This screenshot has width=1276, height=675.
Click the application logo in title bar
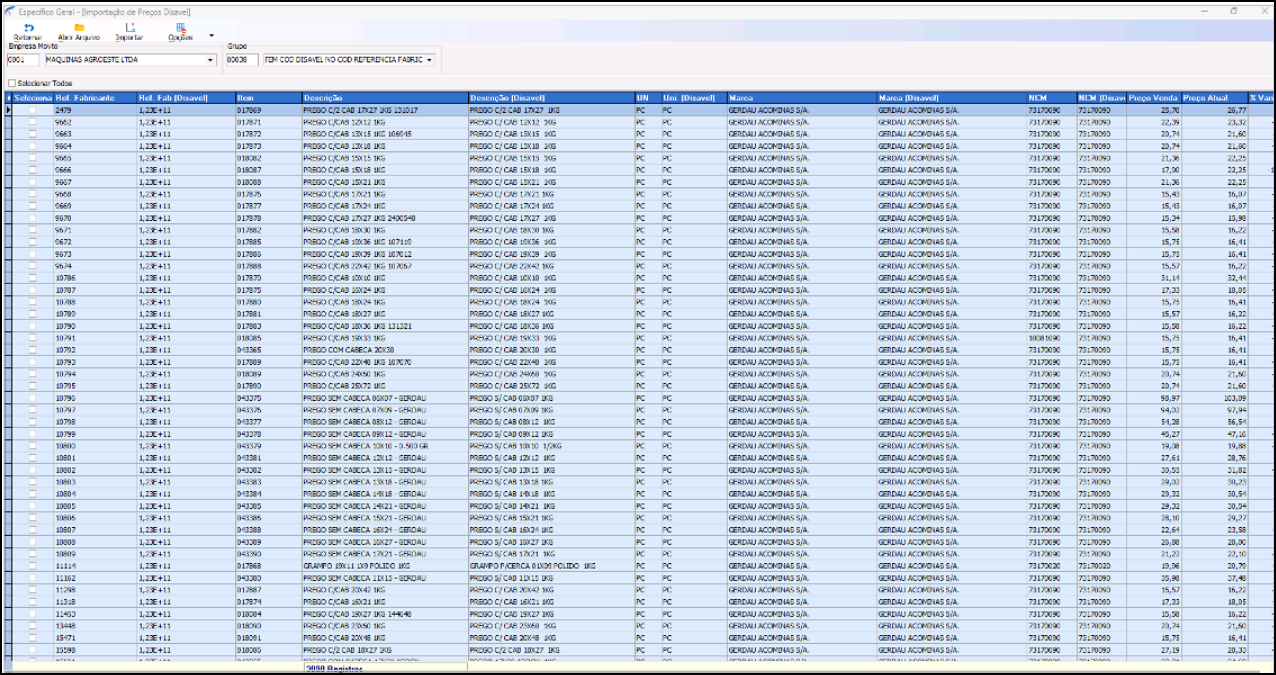pyautogui.click(x=9, y=11)
